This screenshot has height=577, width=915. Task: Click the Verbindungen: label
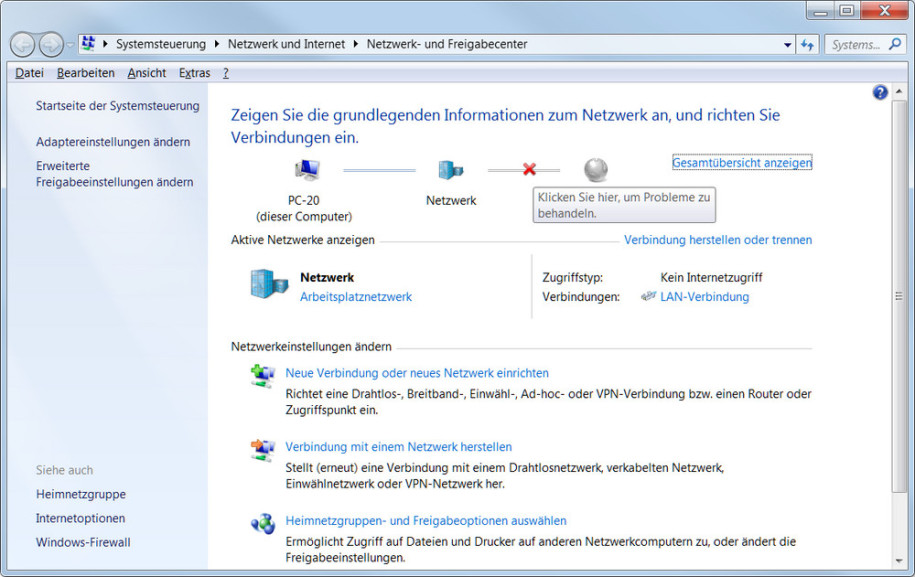coord(581,296)
